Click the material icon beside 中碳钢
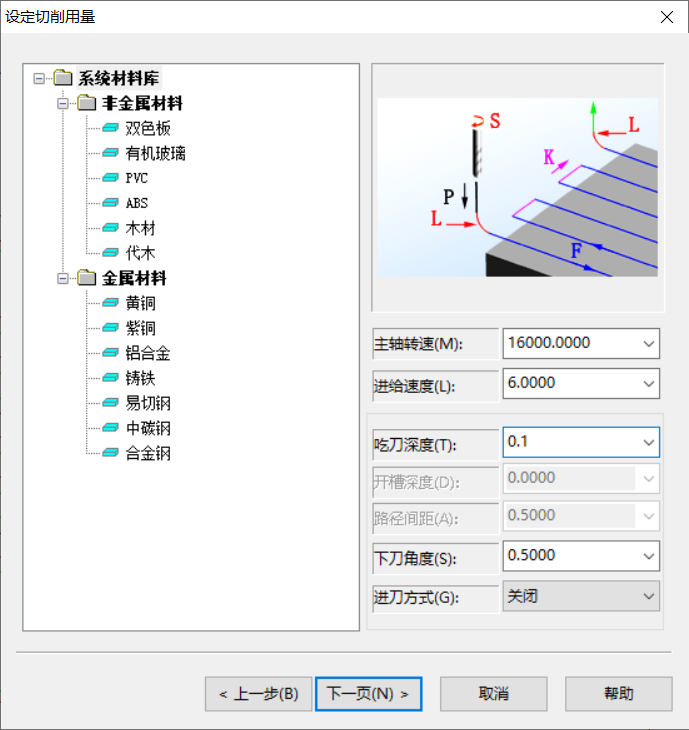This screenshot has height=730, width=689. (x=110, y=428)
